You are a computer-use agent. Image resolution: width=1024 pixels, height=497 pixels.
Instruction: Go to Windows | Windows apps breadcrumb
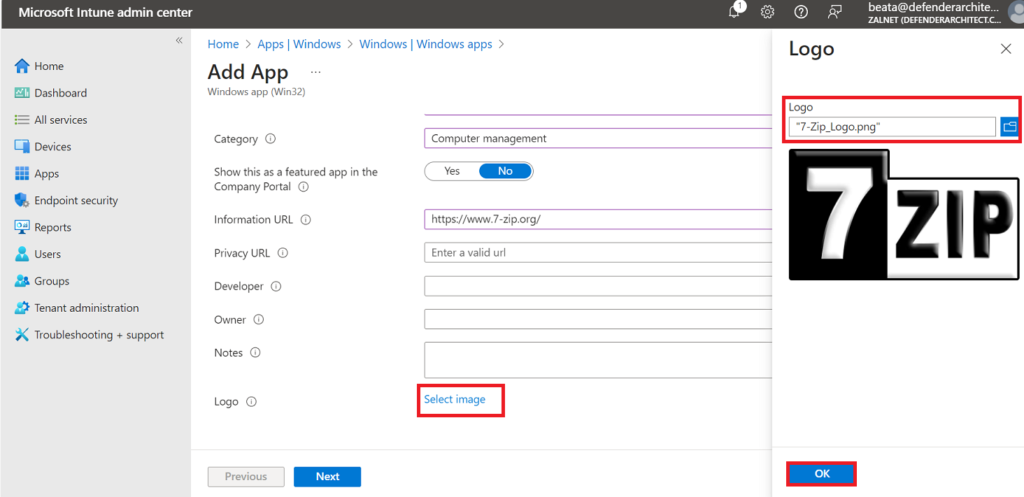[426, 44]
